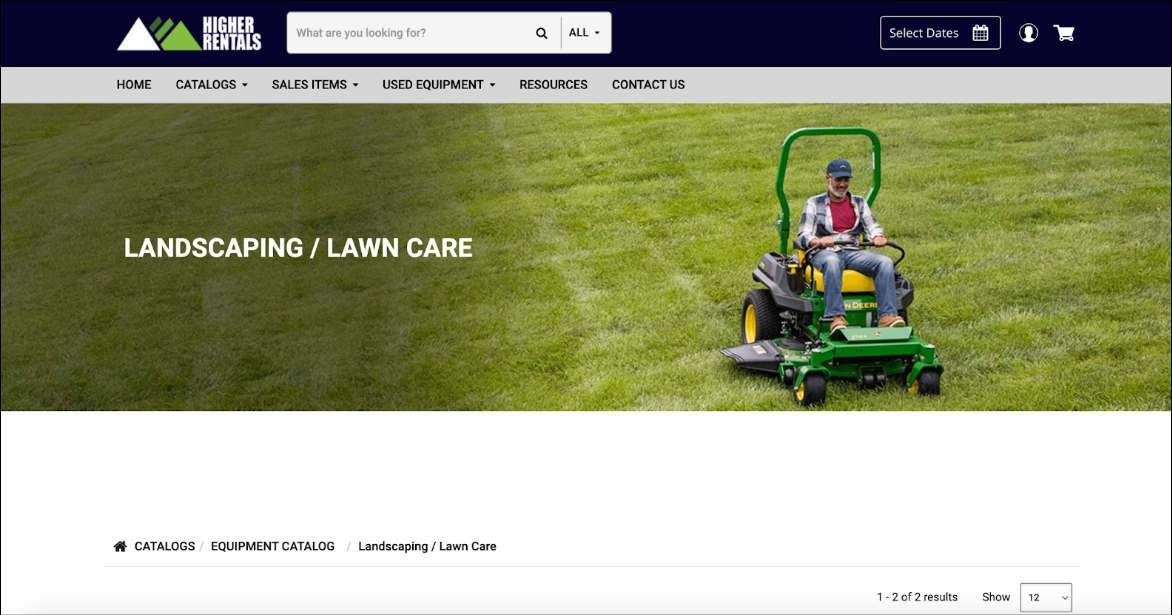Click the magnifying glass search icon
The image size is (1172, 615).
coord(541,33)
